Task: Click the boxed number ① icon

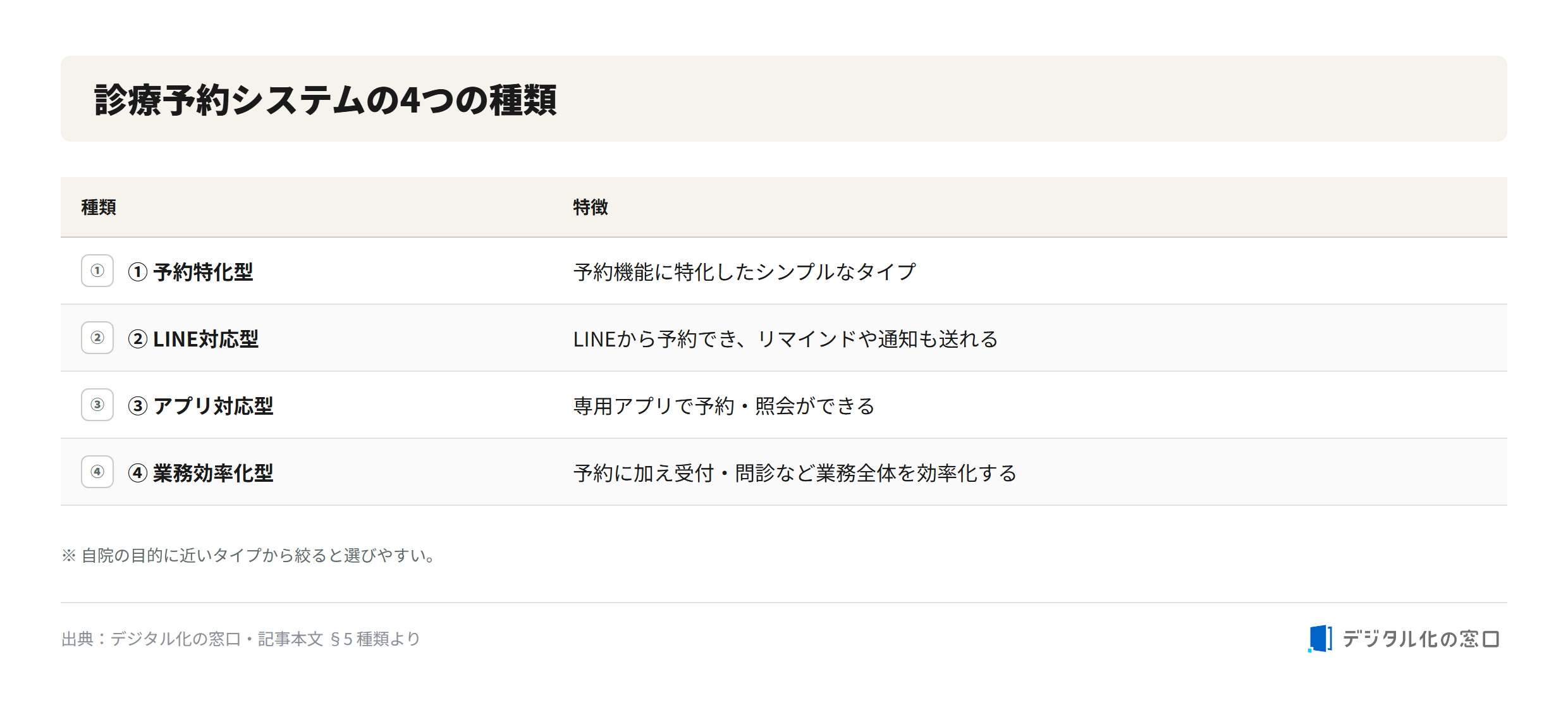Action: pyautogui.click(x=97, y=271)
